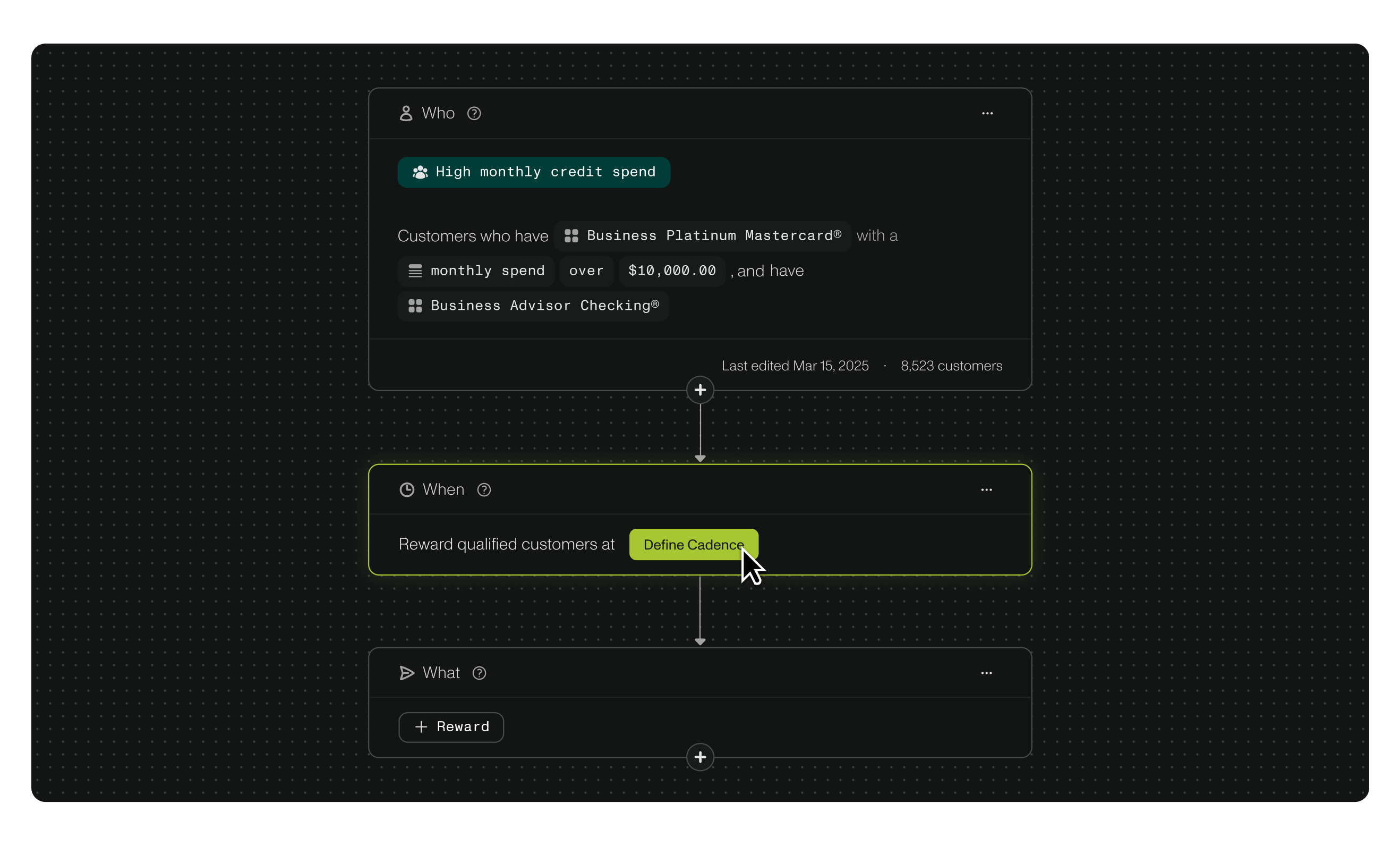Click the help icon next to When
The image size is (1400, 846).
tap(483, 489)
